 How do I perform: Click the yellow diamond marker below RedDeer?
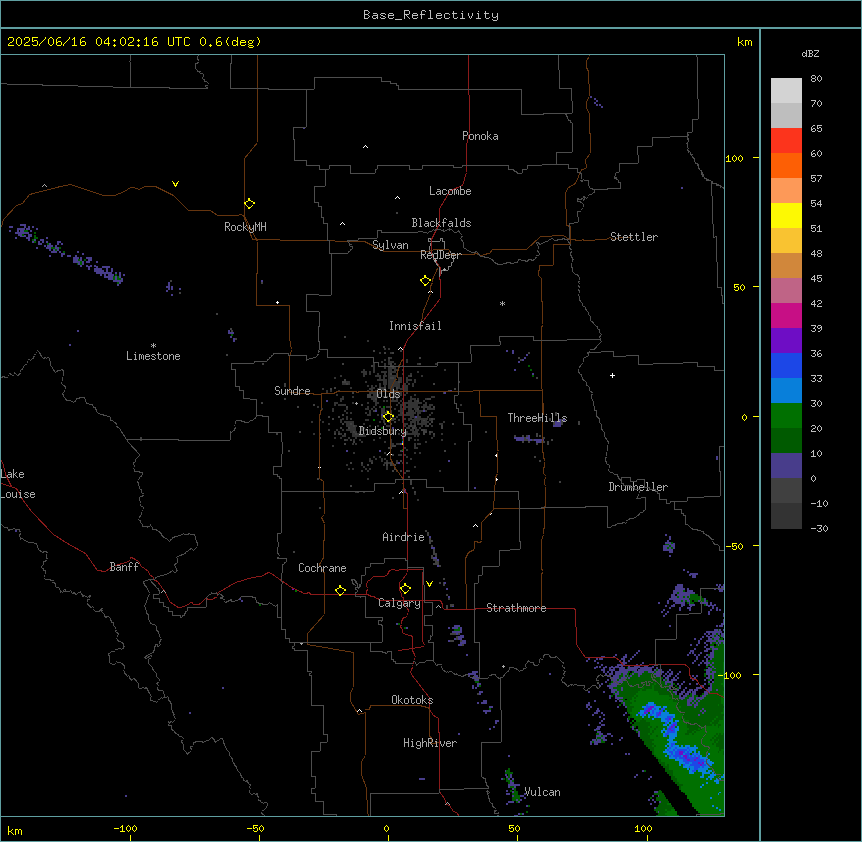click(x=425, y=280)
